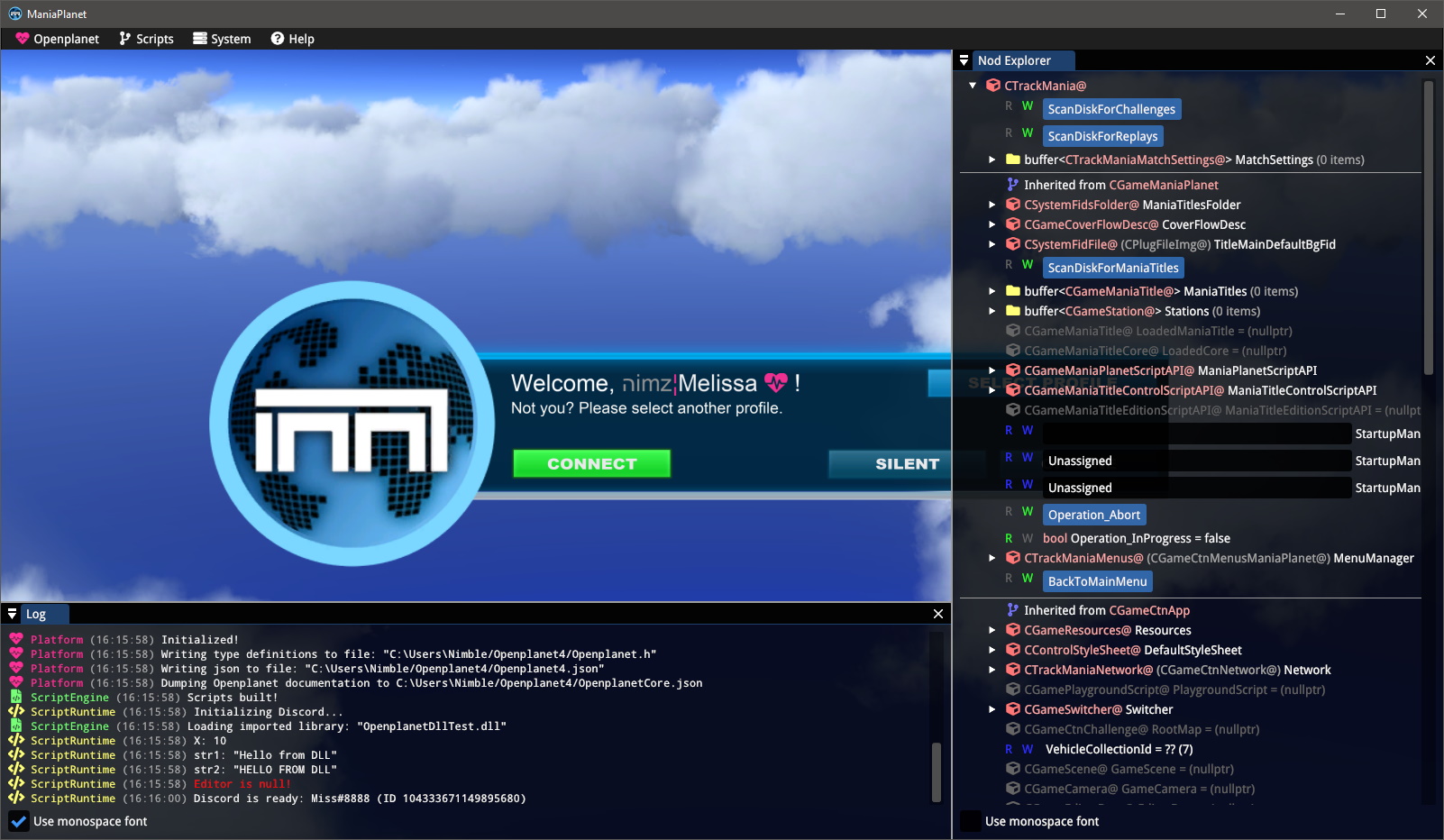Expand the ManiaTitles buffer node
This screenshot has height=840, width=1444.
pos(992,291)
